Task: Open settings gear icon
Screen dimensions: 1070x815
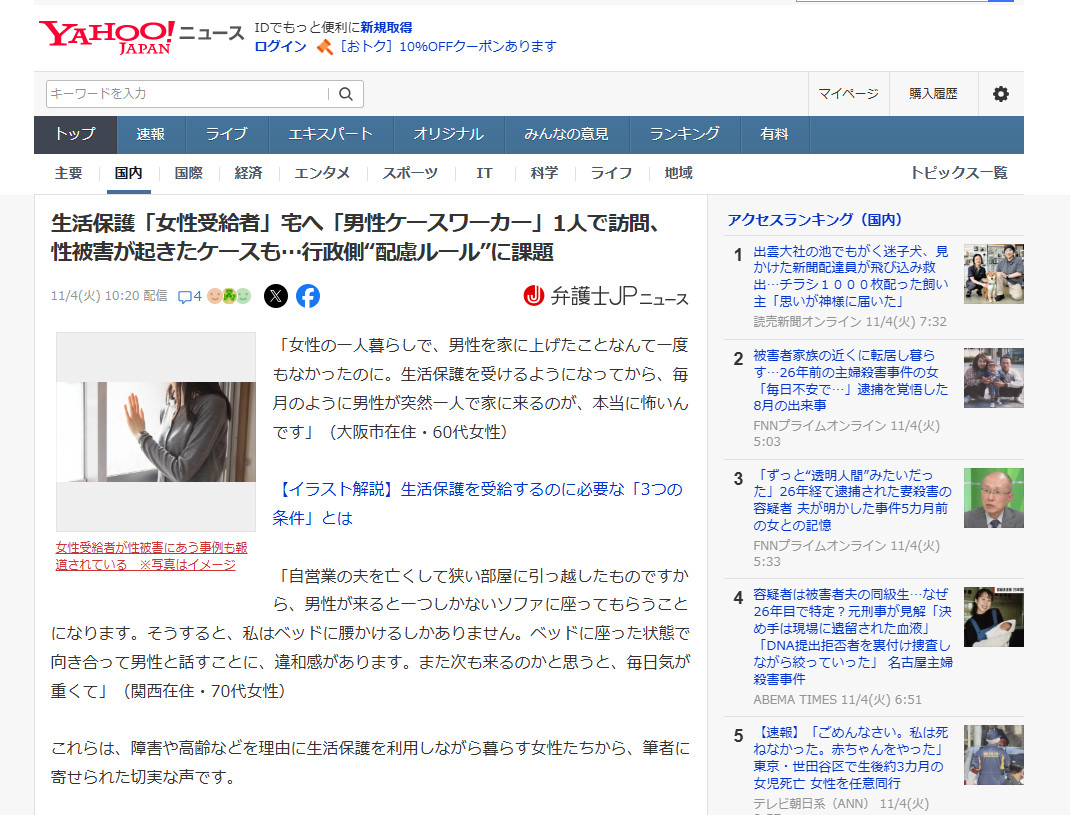Action: click(x=1000, y=94)
